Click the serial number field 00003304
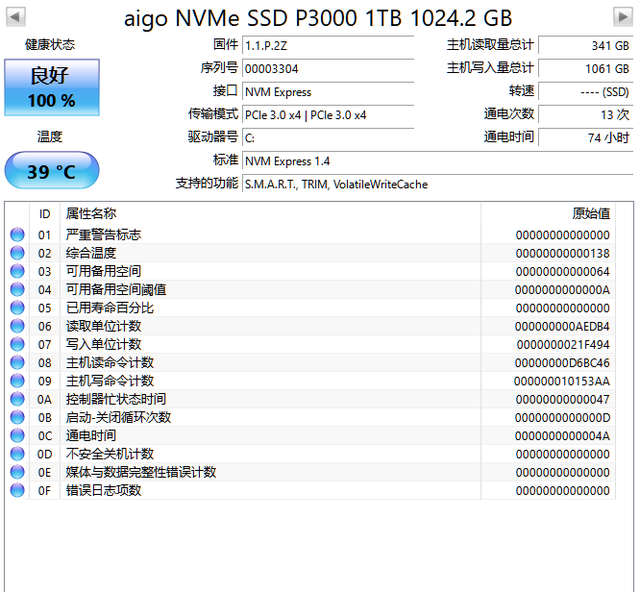640x592 pixels. point(327,69)
